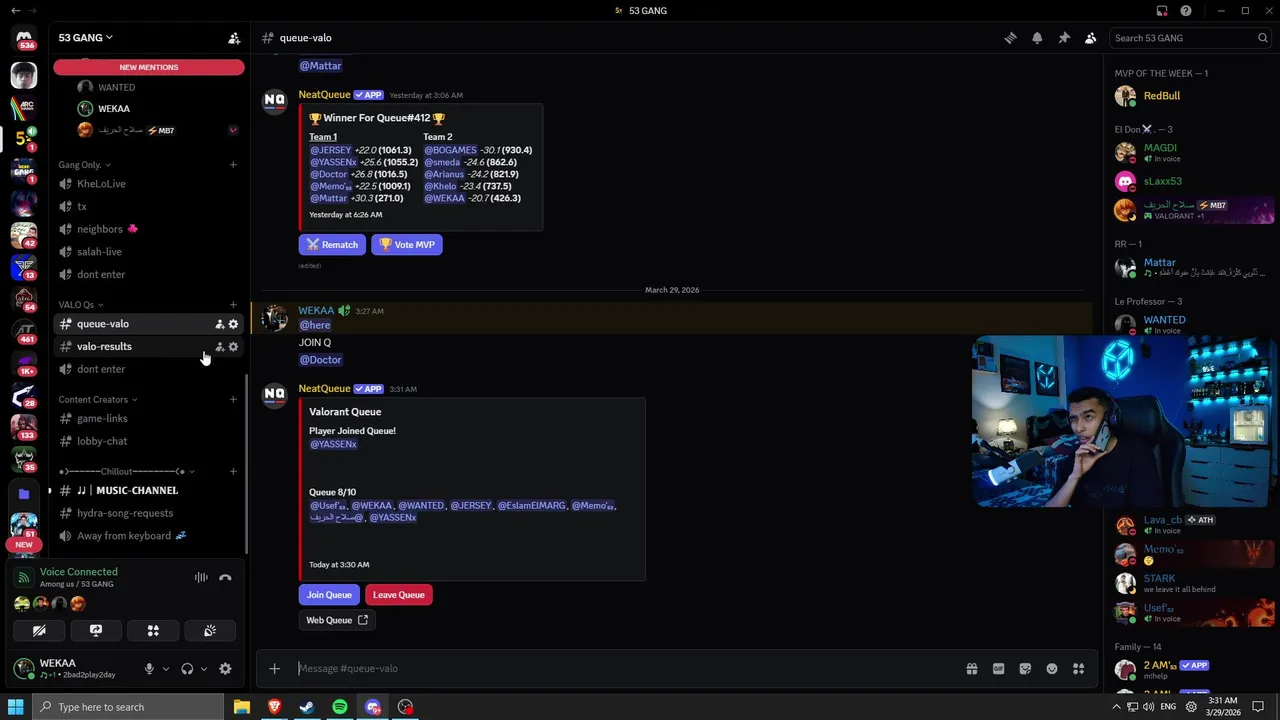Image resolution: width=1280 pixels, height=720 pixels.
Task: Toggle the member list icon
Action: pyautogui.click(x=1091, y=38)
